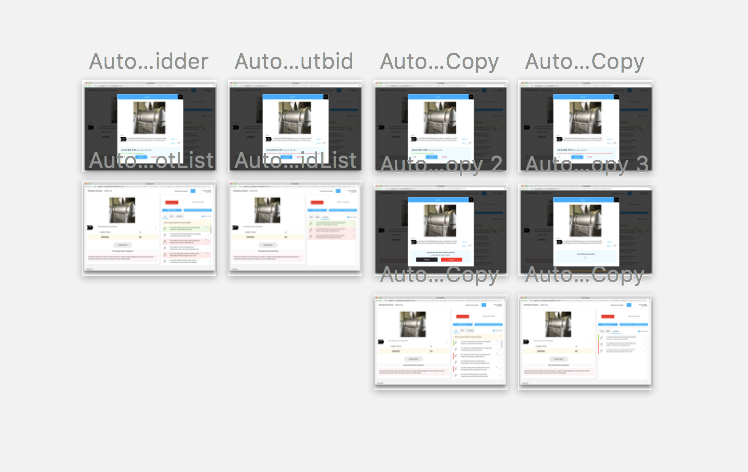Click the machine photo in Auto...idder artboard

tap(149, 117)
